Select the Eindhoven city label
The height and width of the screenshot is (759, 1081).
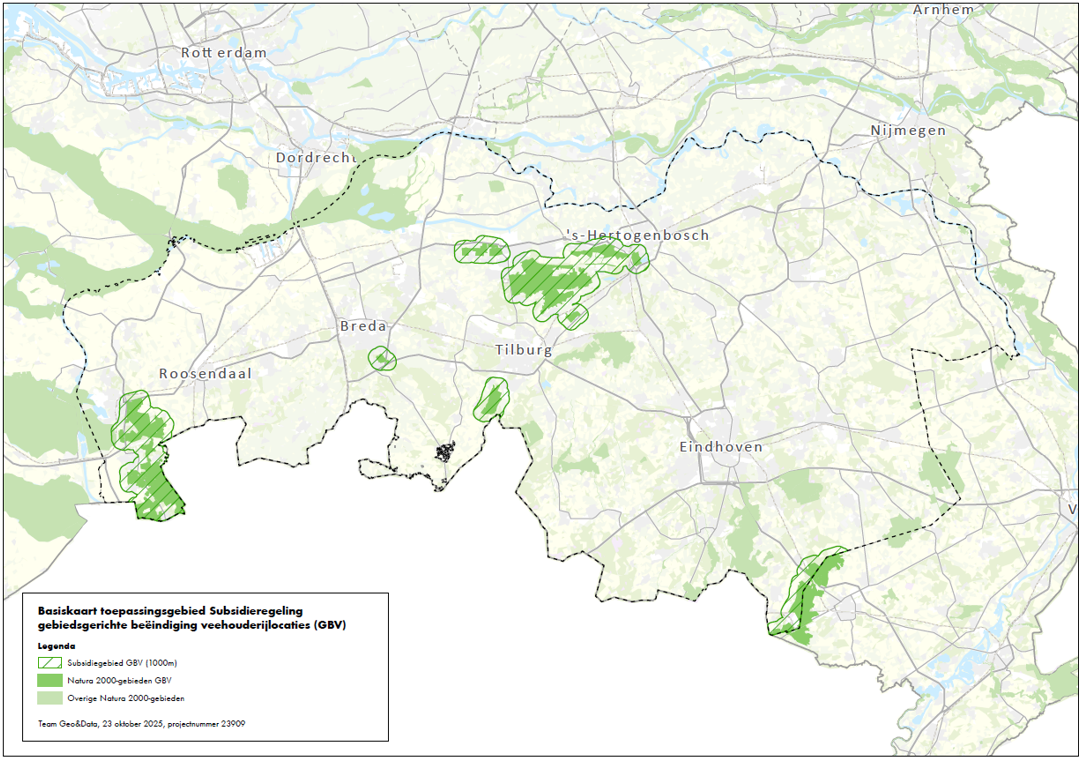[720, 447]
